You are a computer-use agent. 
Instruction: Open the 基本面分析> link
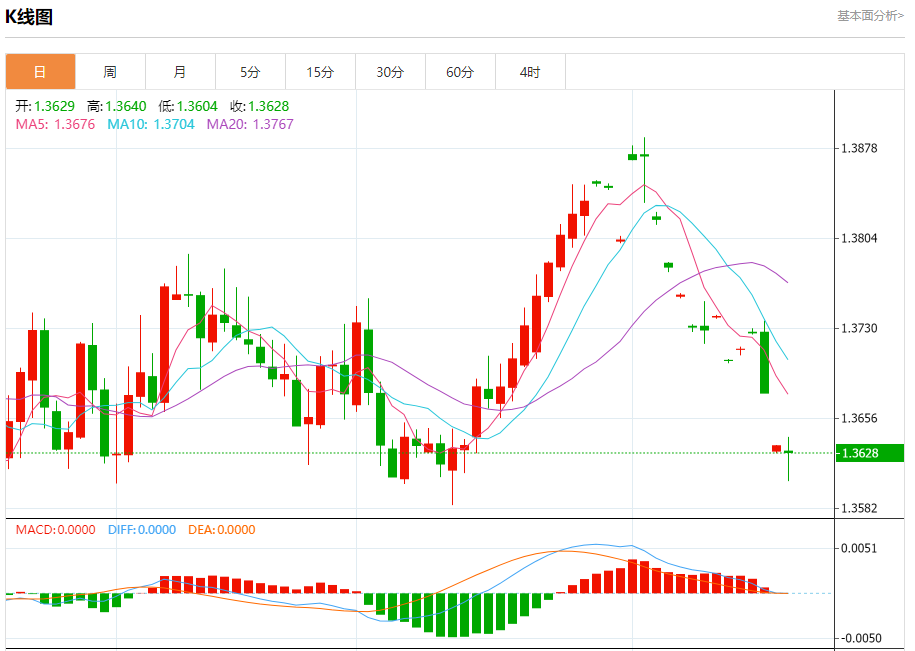click(870, 16)
